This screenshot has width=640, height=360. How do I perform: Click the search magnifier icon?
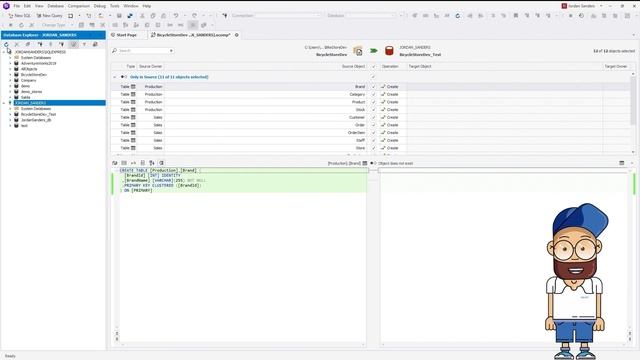[115, 51]
